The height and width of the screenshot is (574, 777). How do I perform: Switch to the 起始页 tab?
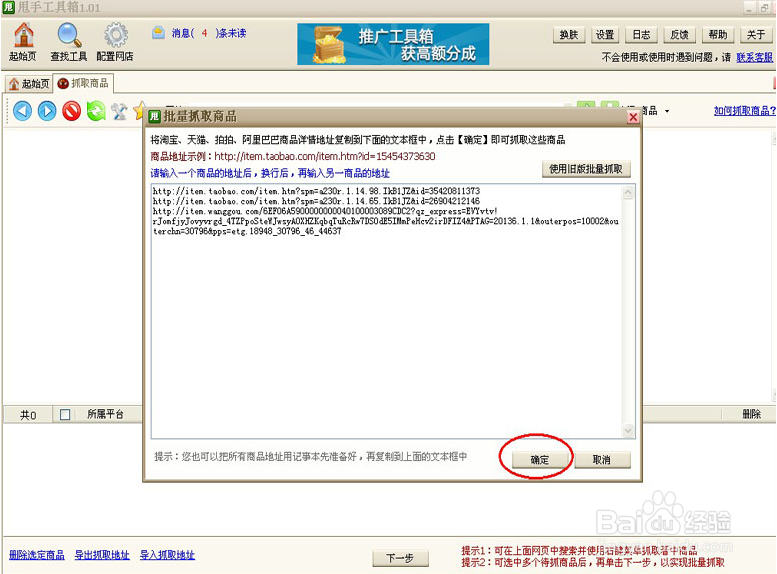(29, 83)
